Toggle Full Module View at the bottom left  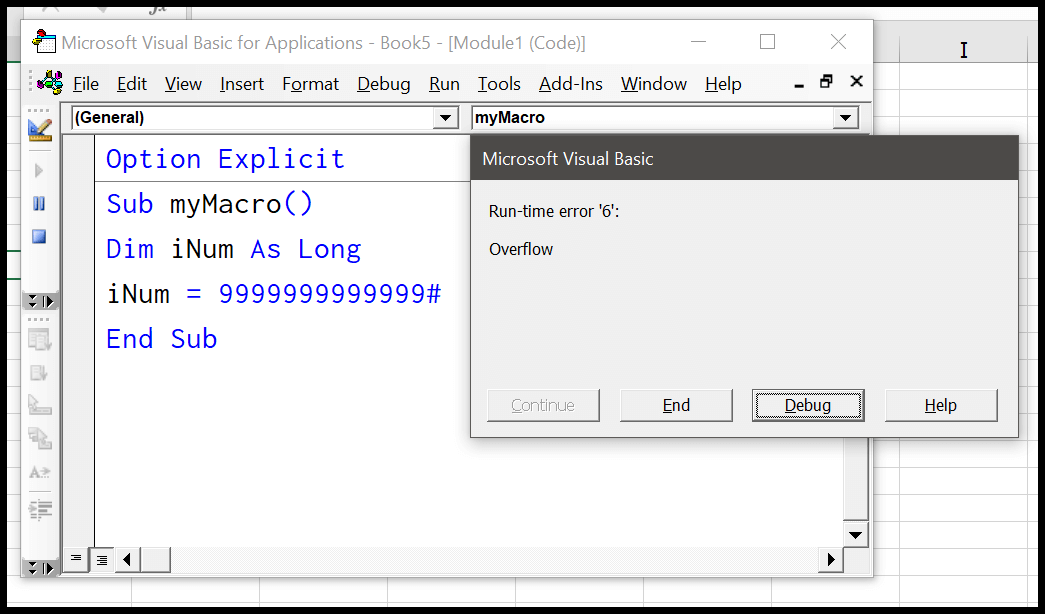click(101, 560)
